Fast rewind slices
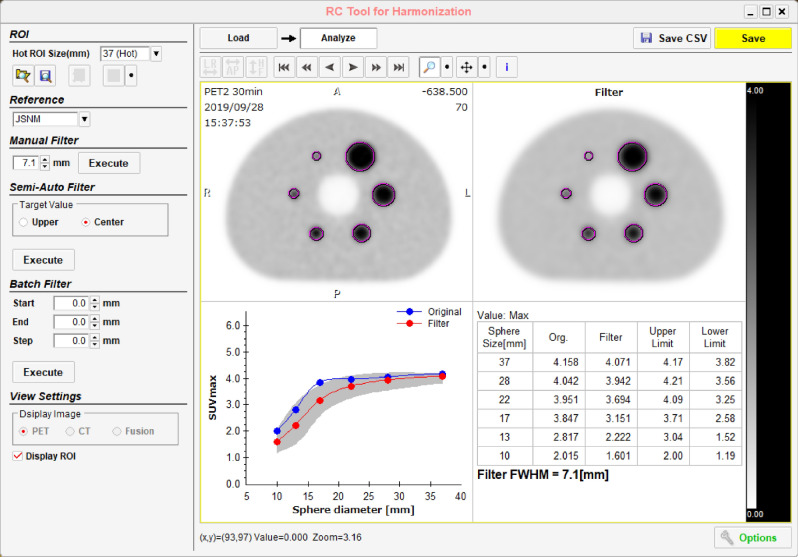Screen dimensions: 798x557 (307, 67)
